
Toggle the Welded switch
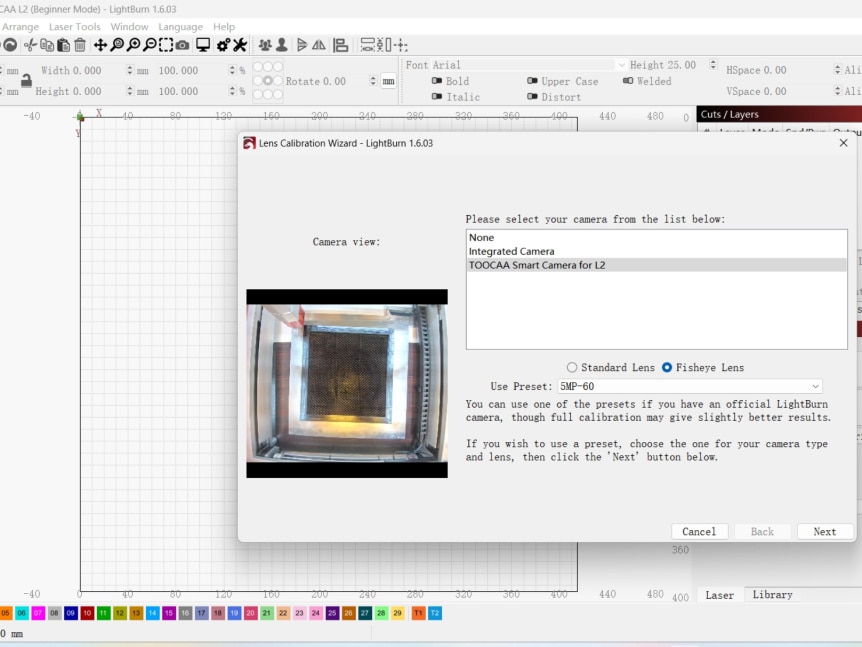click(x=628, y=81)
